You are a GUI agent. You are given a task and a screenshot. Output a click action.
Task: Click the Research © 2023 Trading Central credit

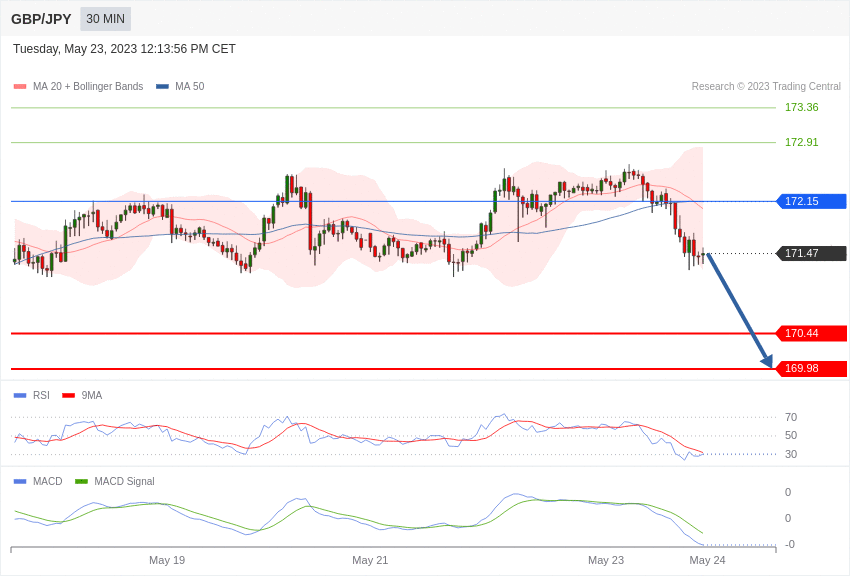[x=766, y=87]
